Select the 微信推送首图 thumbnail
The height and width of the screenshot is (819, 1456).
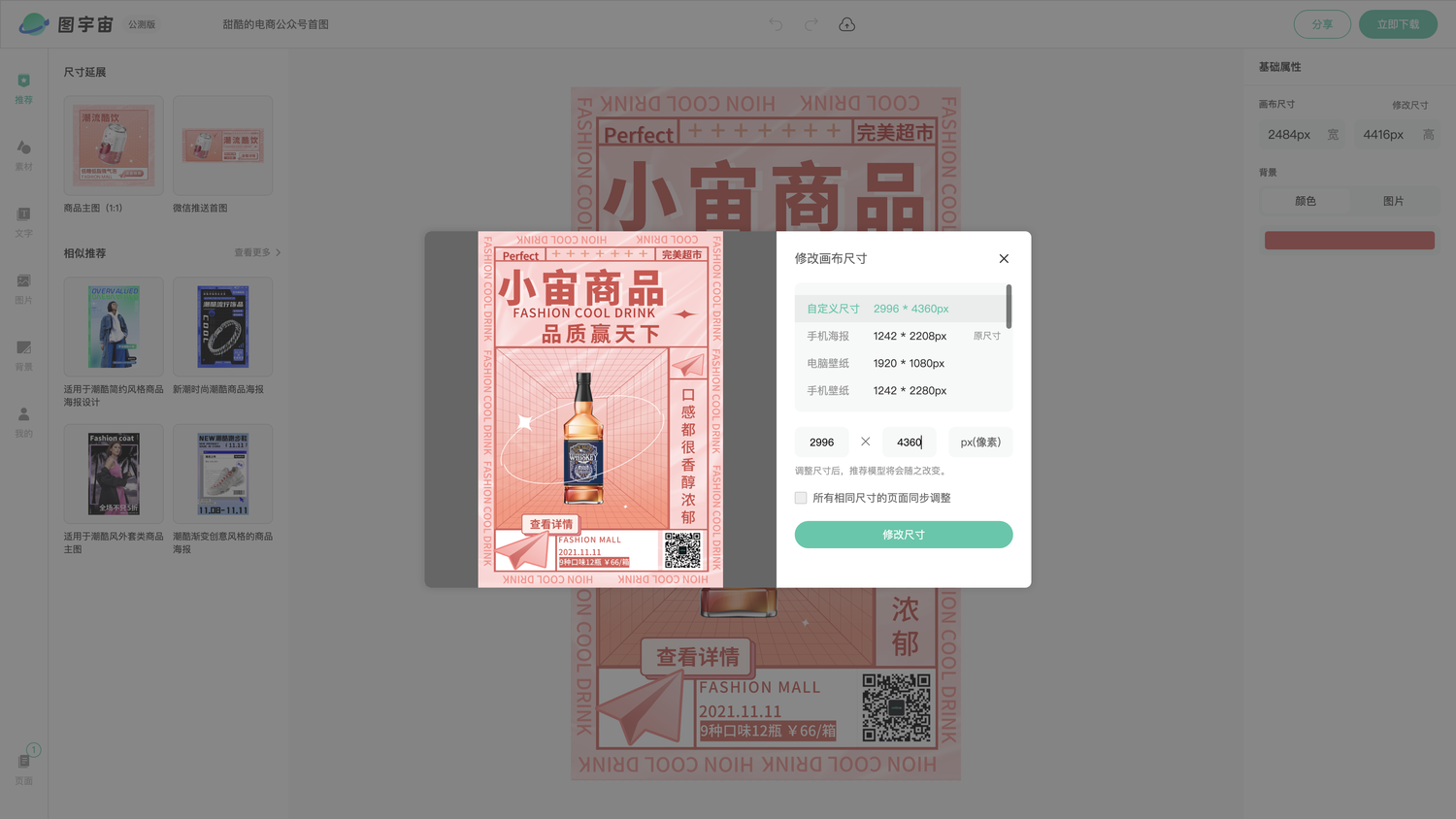tap(222, 146)
